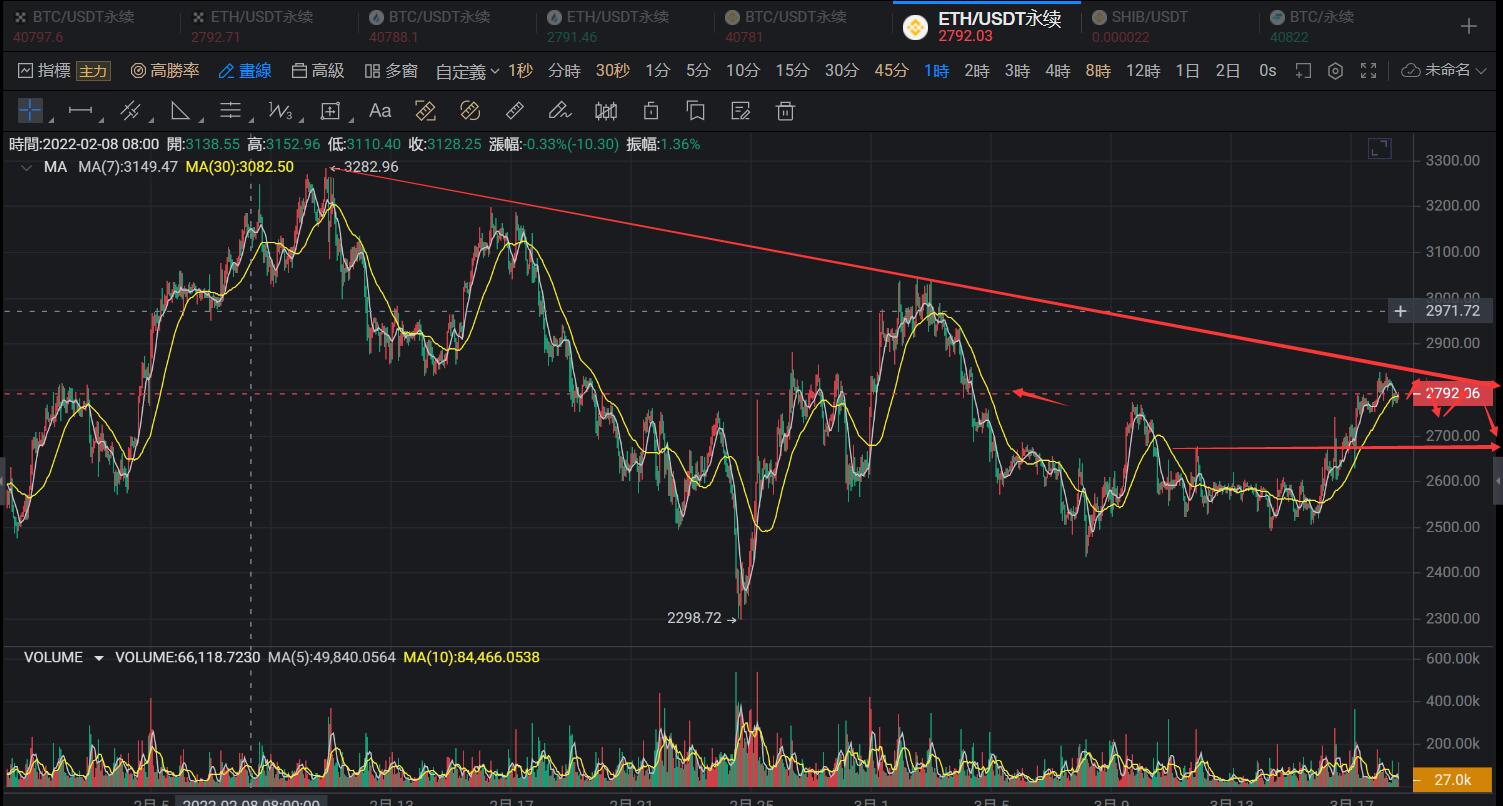Choose the Aa text annotation tool
This screenshot has width=1503, height=806.
tap(380, 110)
